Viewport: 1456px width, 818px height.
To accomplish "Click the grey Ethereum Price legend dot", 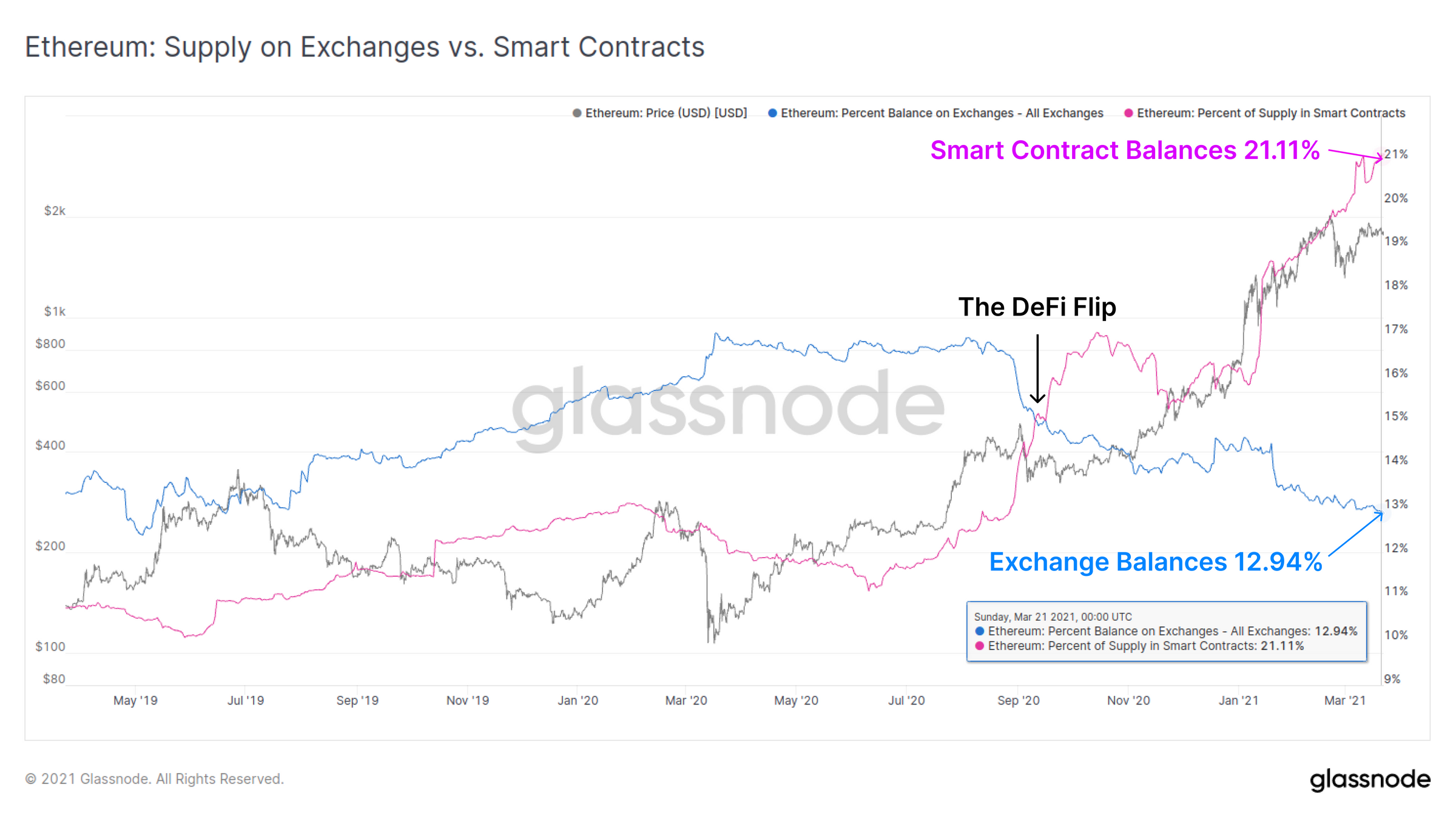I will point(577,113).
